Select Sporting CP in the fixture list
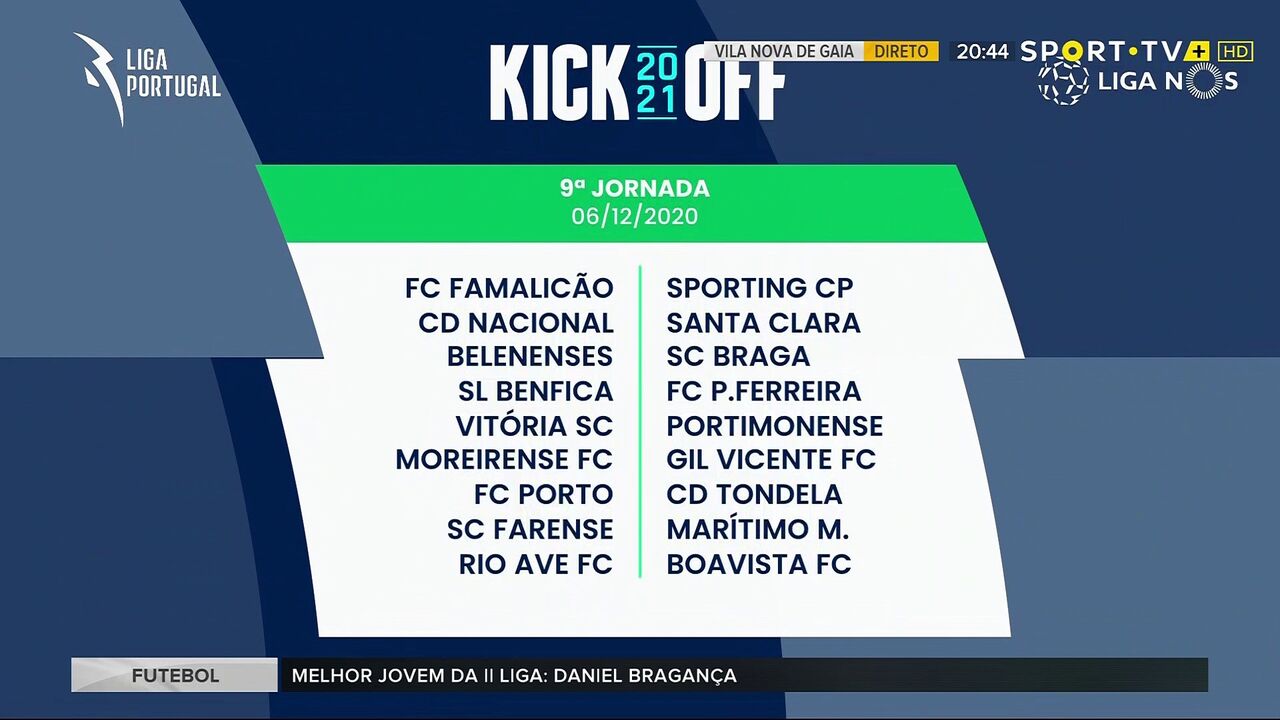This screenshot has width=1280, height=720. (x=760, y=288)
